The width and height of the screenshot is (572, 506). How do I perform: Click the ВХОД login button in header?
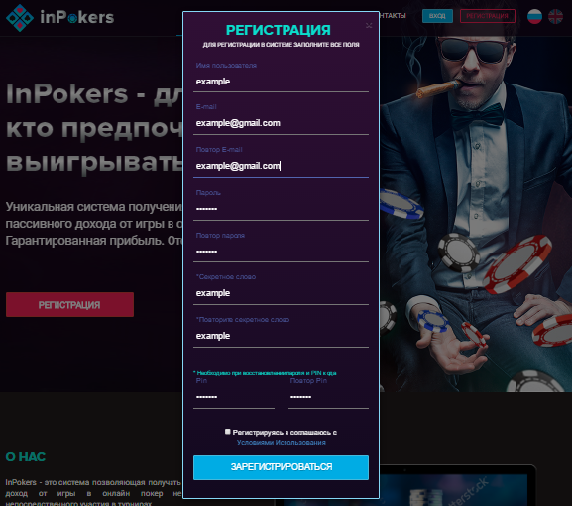tap(437, 16)
